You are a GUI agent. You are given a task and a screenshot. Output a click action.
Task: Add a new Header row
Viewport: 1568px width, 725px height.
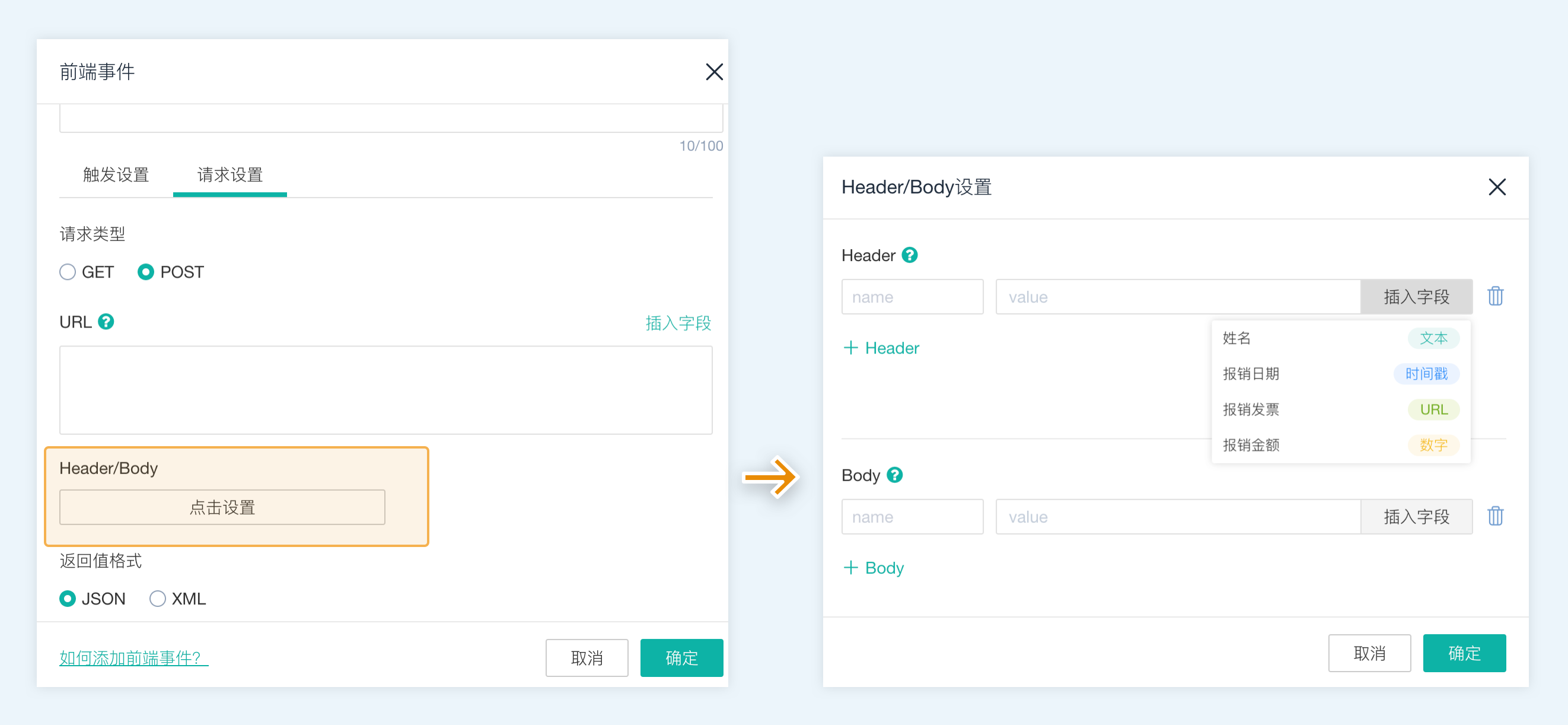(x=881, y=348)
